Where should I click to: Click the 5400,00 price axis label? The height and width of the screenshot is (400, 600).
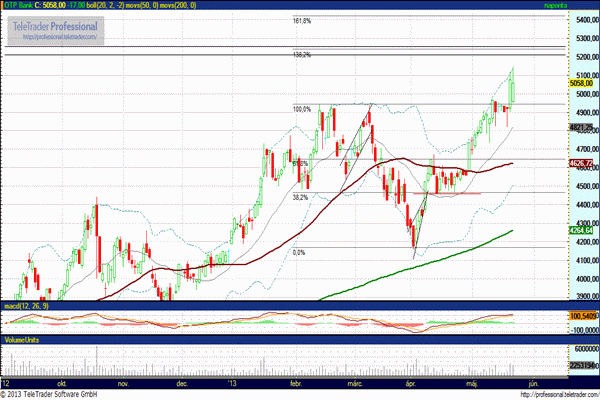[587, 20]
